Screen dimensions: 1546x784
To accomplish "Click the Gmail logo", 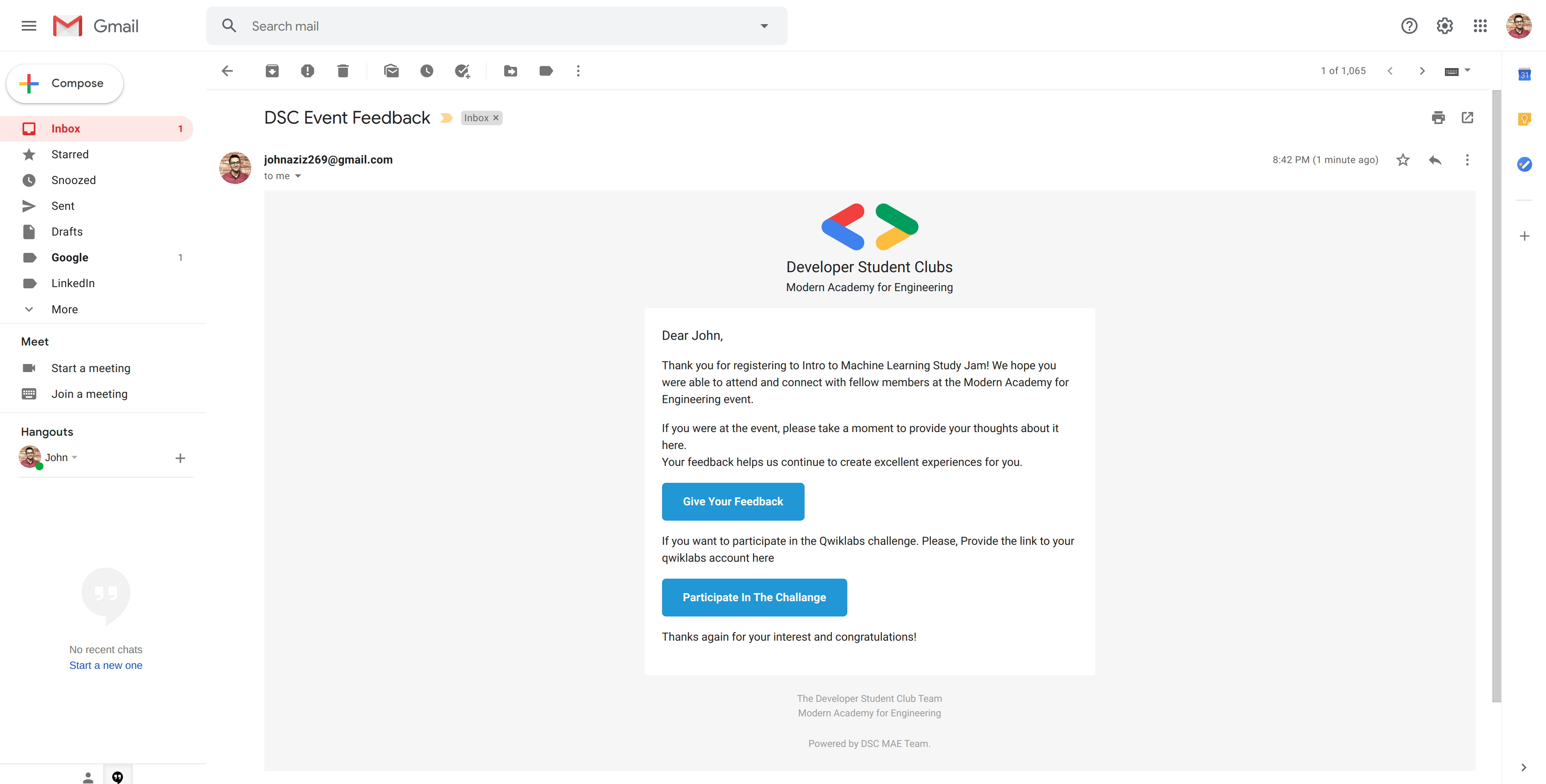I will click(95, 26).
